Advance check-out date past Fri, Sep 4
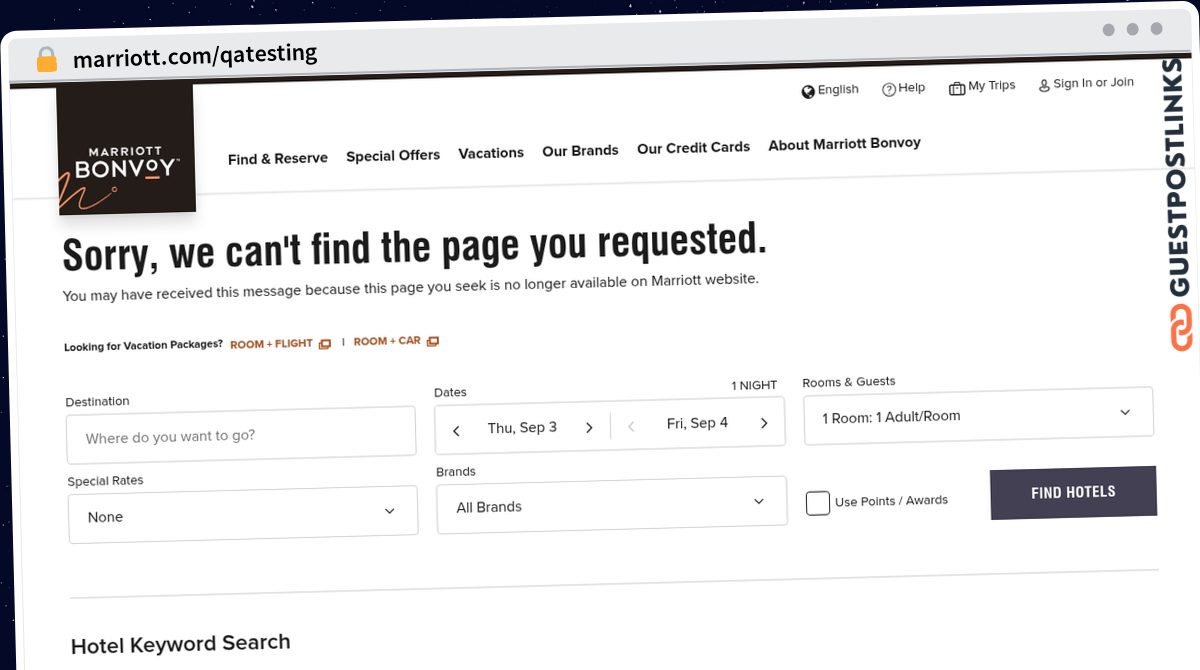The image size is (1200, 670). click(x=764, y=423)
